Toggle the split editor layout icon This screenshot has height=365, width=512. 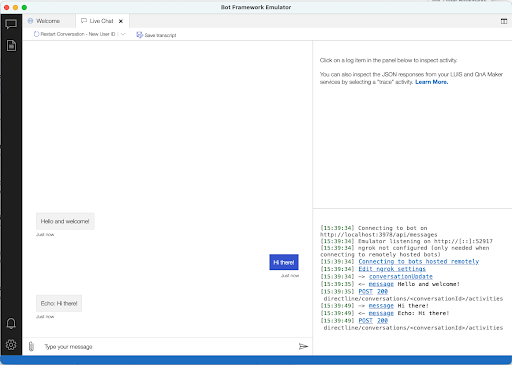point(504,21)
